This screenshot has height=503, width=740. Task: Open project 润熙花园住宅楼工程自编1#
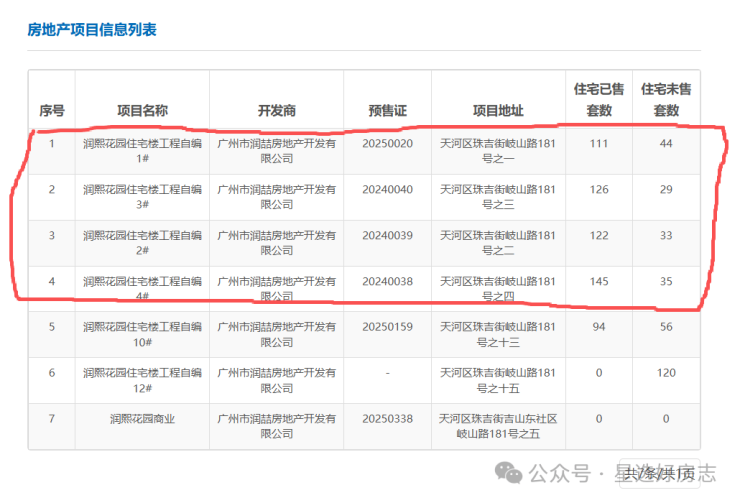pyautogui.click(x=142, y=150)
